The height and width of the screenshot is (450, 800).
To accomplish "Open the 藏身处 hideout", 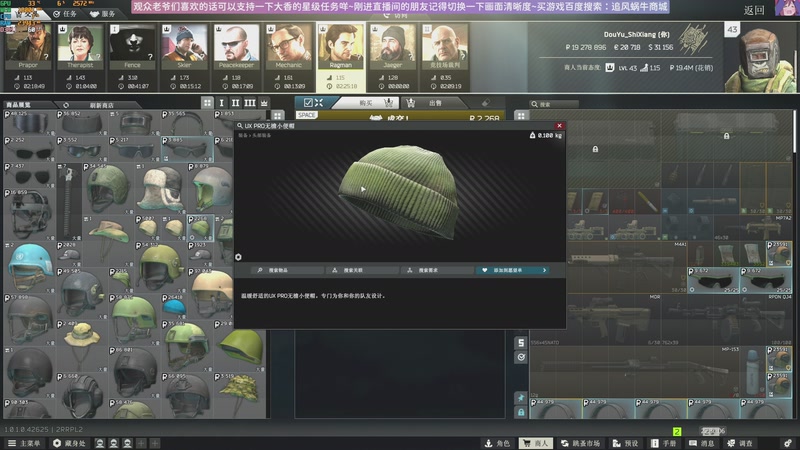I will pos(69,443).
